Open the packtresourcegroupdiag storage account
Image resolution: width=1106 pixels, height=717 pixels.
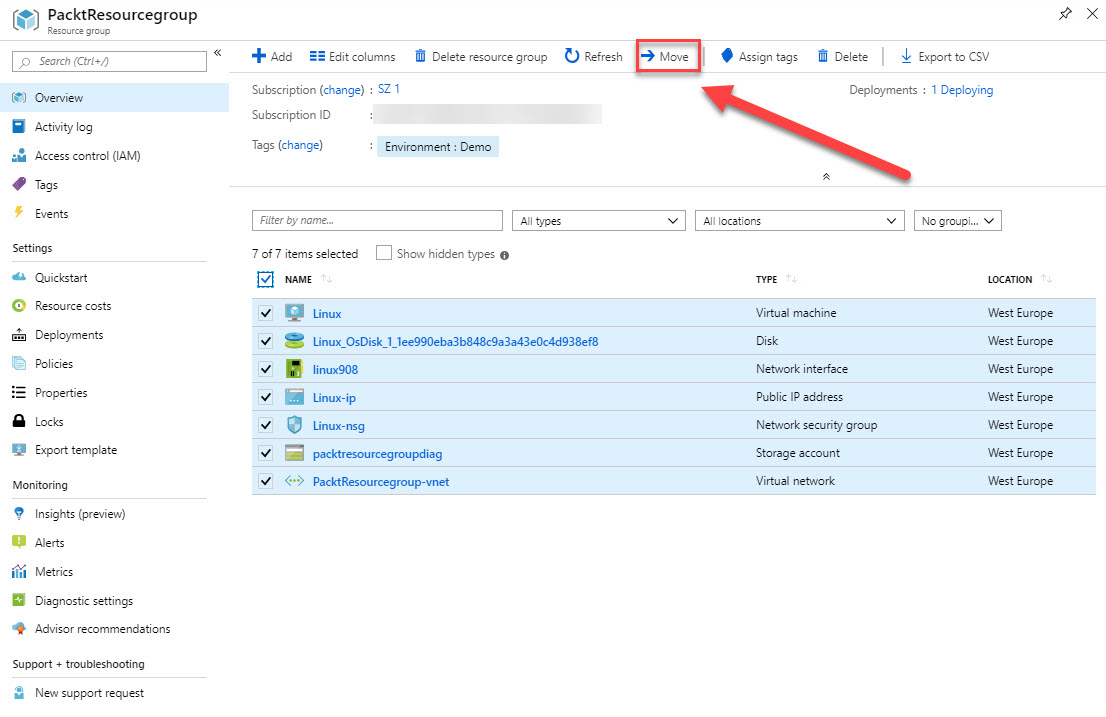tap(377, 454)
